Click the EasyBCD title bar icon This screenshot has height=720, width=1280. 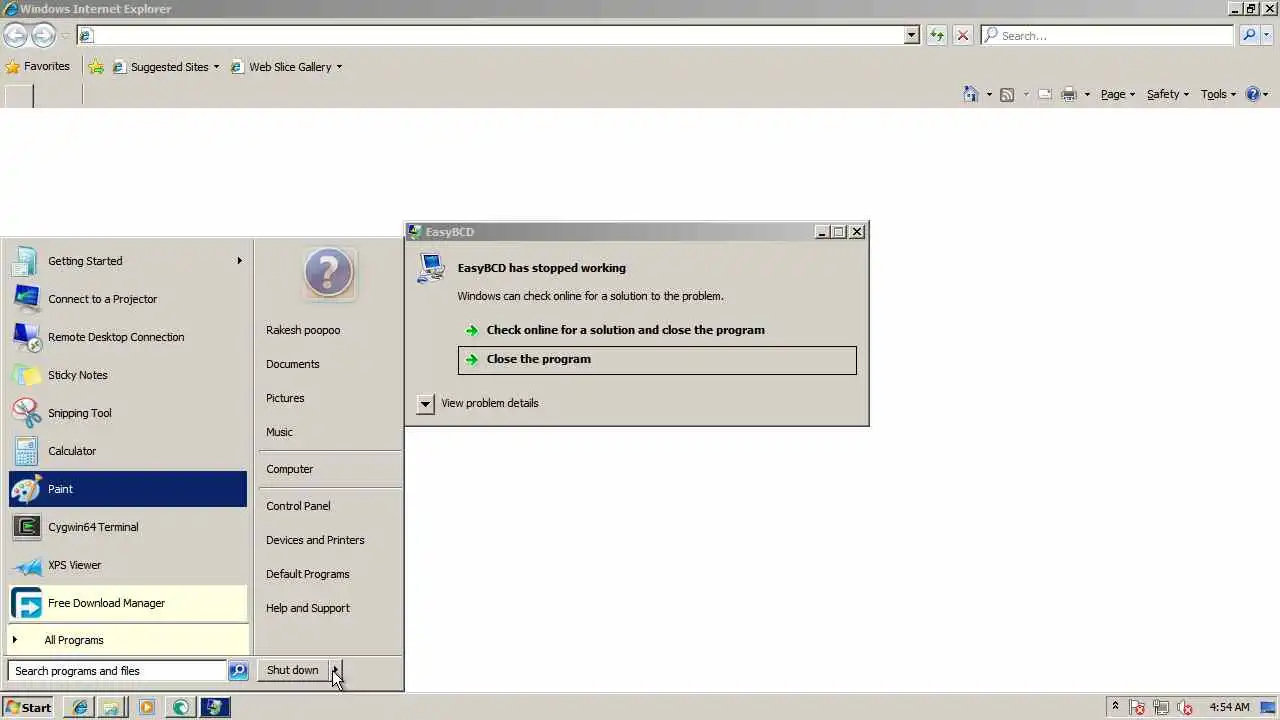[415, 231]
